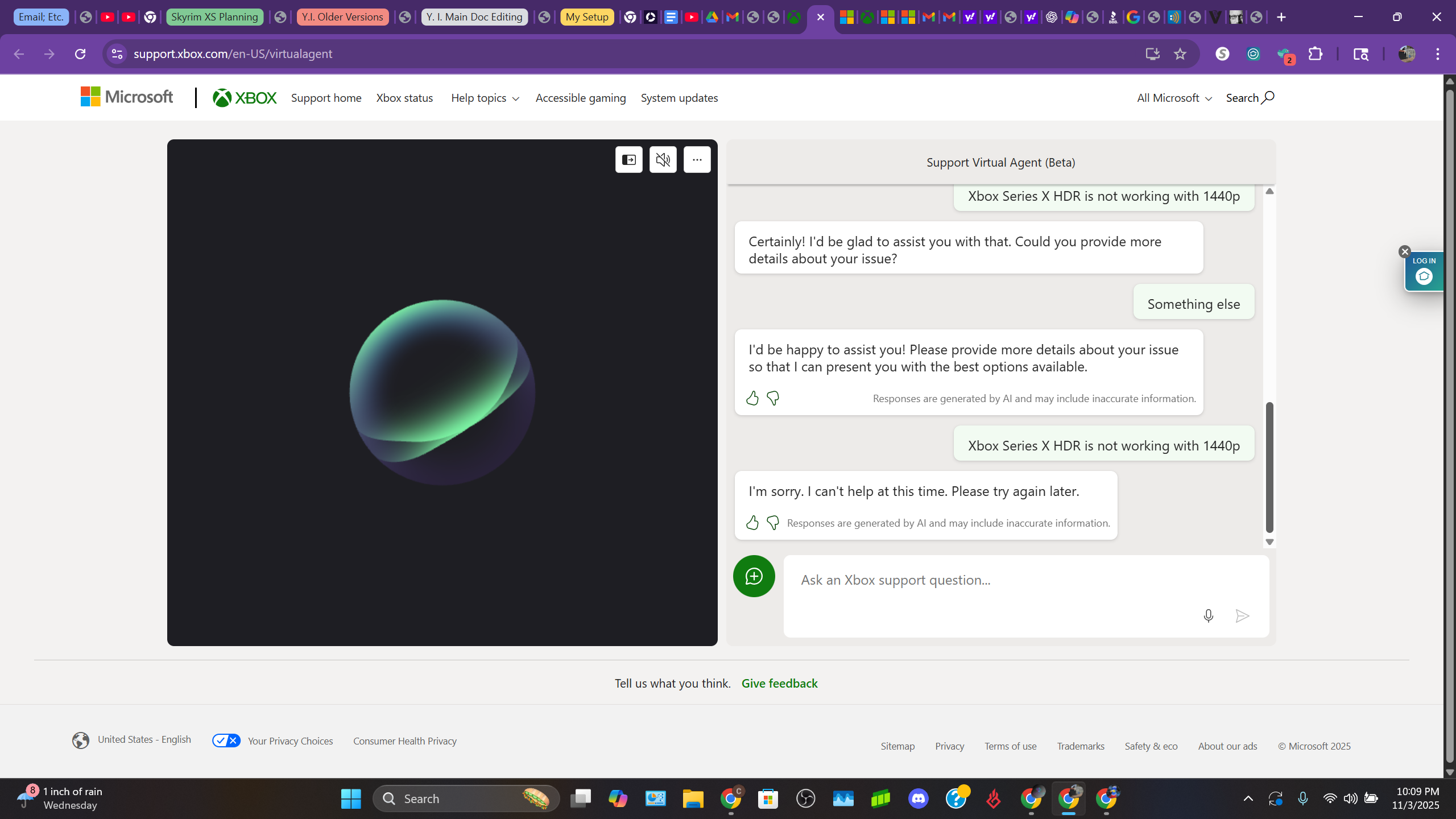This screenshot has height=819, width=1456.
Task: View site information icon in address bar
Action: coord(117,53)
